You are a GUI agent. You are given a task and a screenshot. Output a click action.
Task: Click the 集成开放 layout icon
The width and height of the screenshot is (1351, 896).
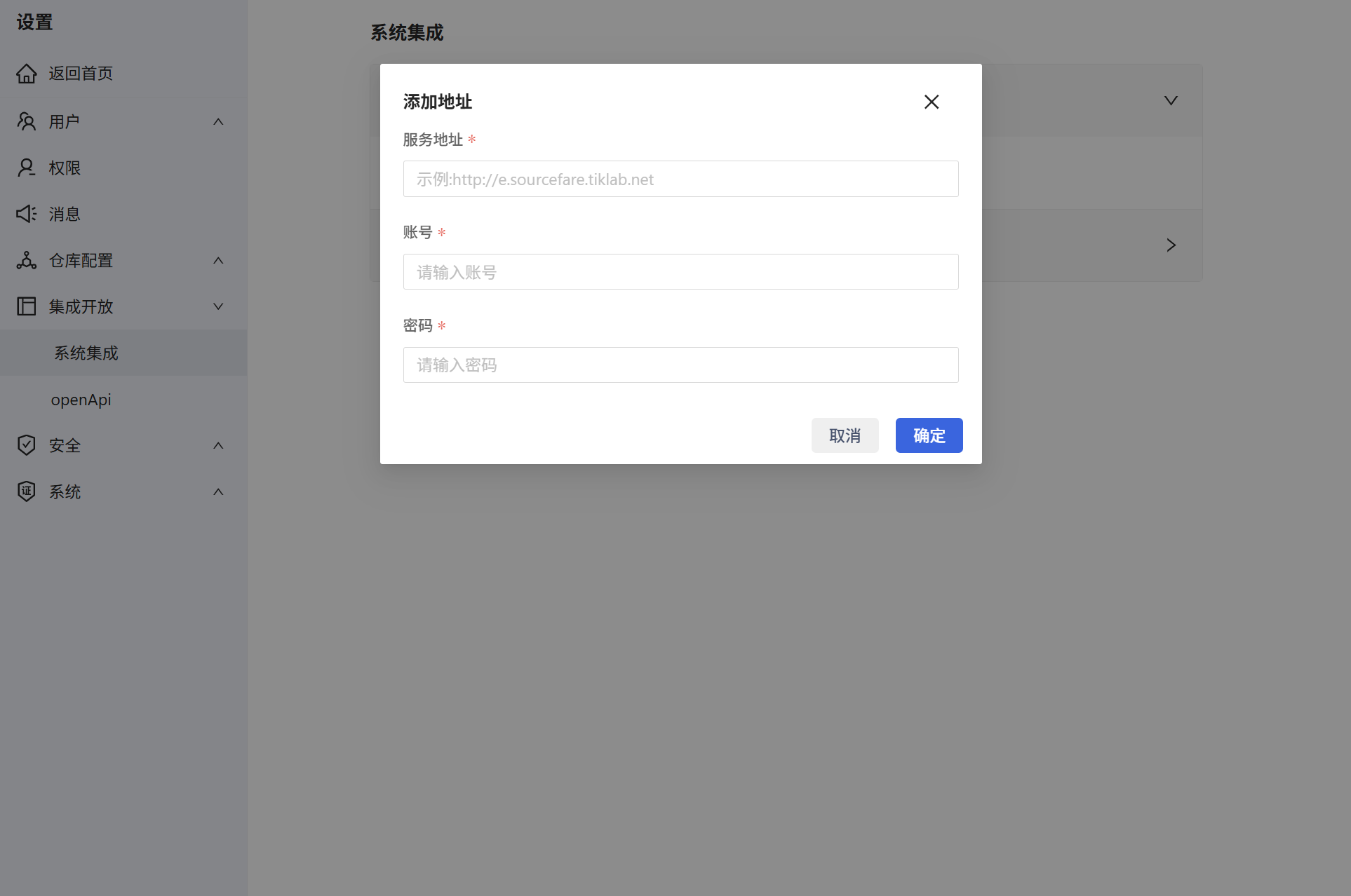point(27,306)
